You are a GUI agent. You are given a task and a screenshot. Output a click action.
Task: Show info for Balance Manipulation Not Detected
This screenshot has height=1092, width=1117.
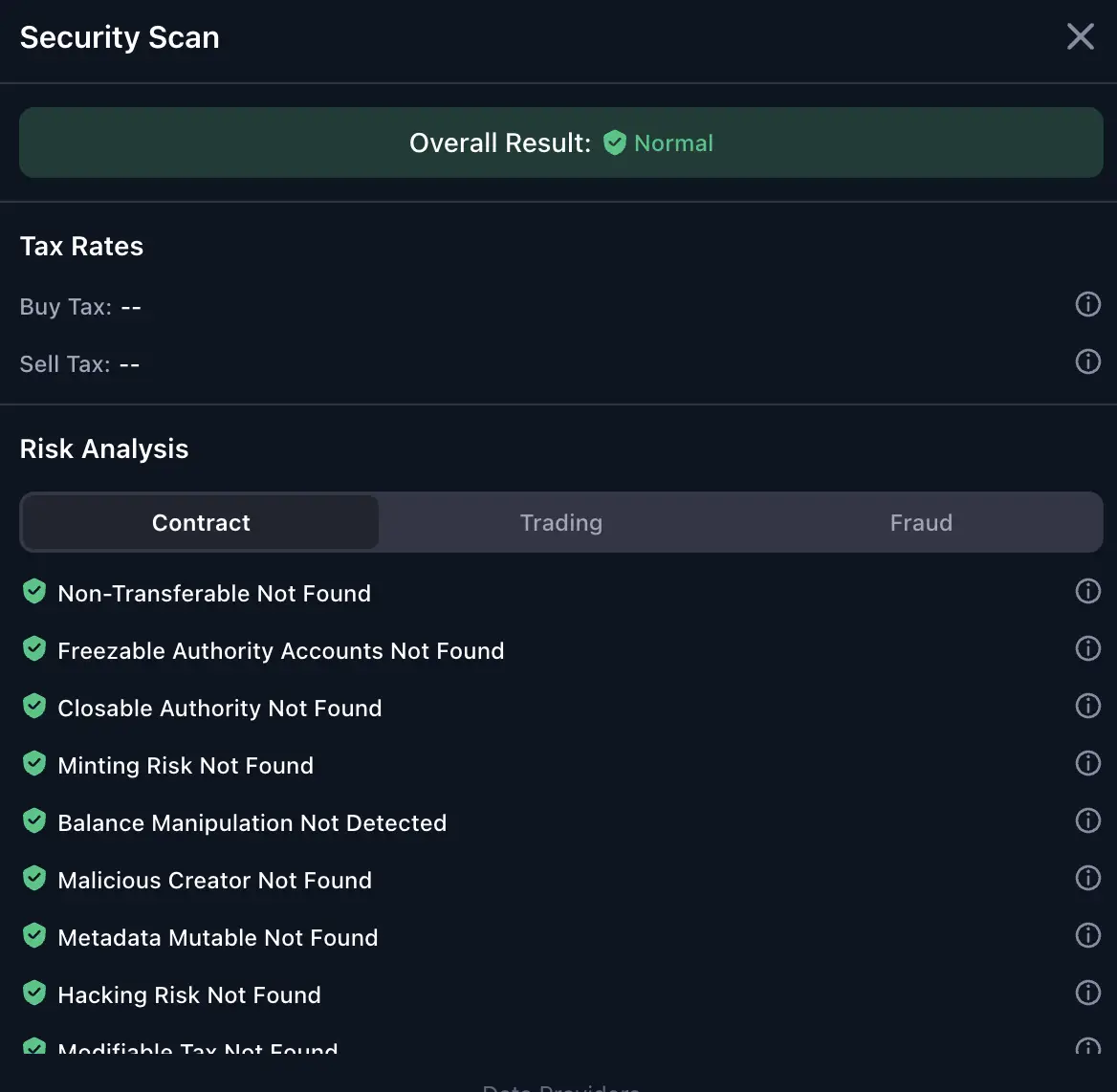(1087, 819)
